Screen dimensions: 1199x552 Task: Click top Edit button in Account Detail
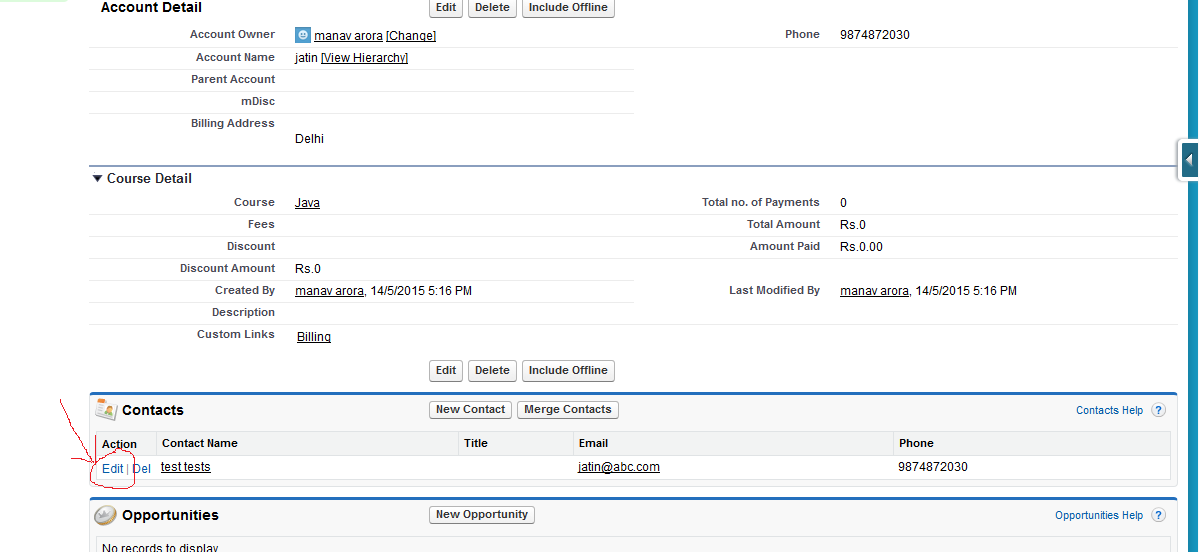pos(446,8)
